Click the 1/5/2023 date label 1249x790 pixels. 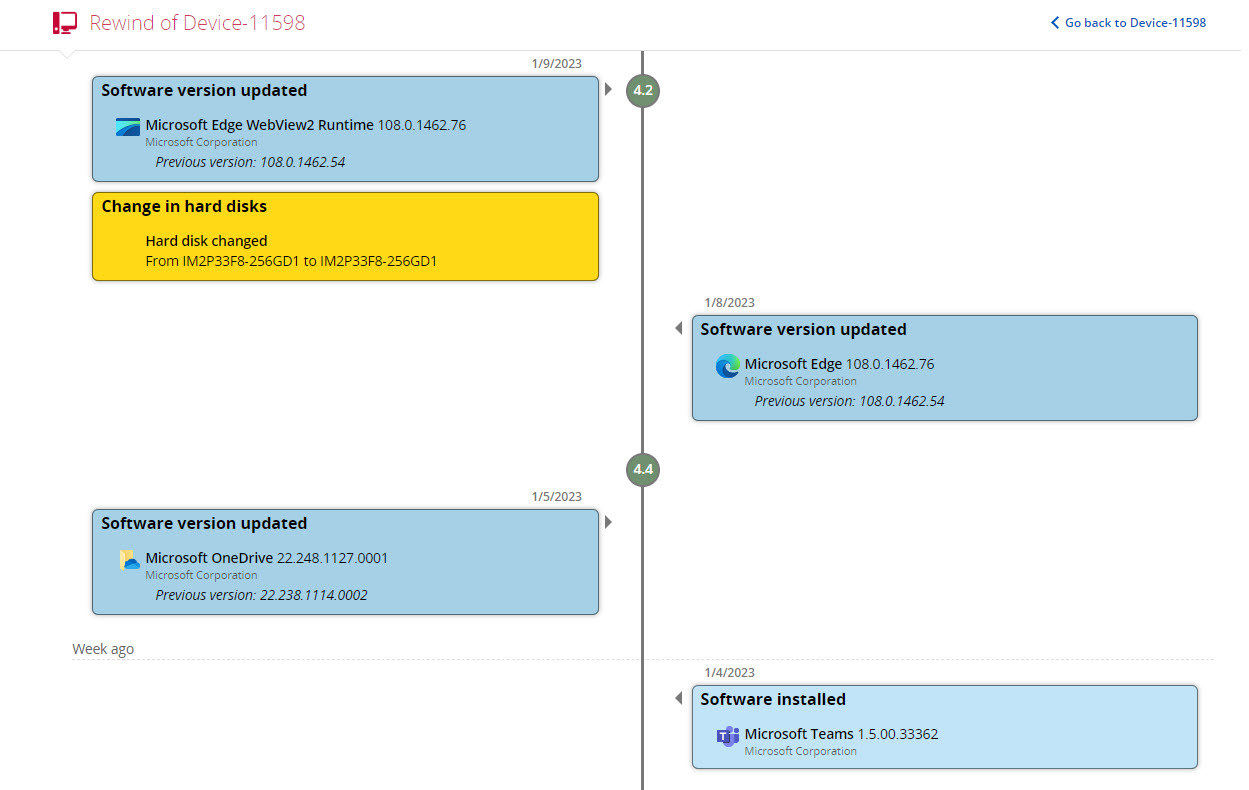(557, 497)
